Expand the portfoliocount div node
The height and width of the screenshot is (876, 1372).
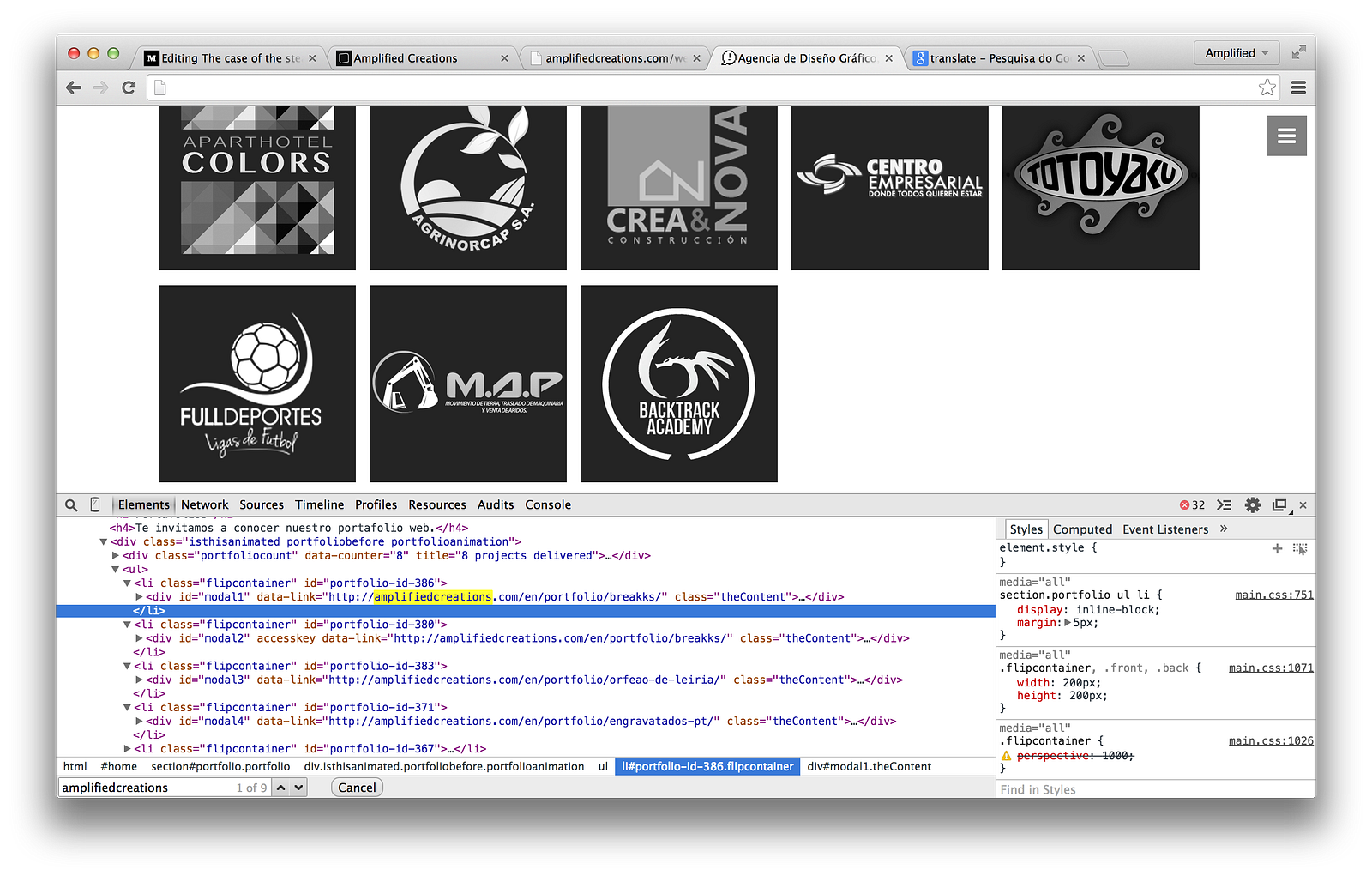coord(115,556)
